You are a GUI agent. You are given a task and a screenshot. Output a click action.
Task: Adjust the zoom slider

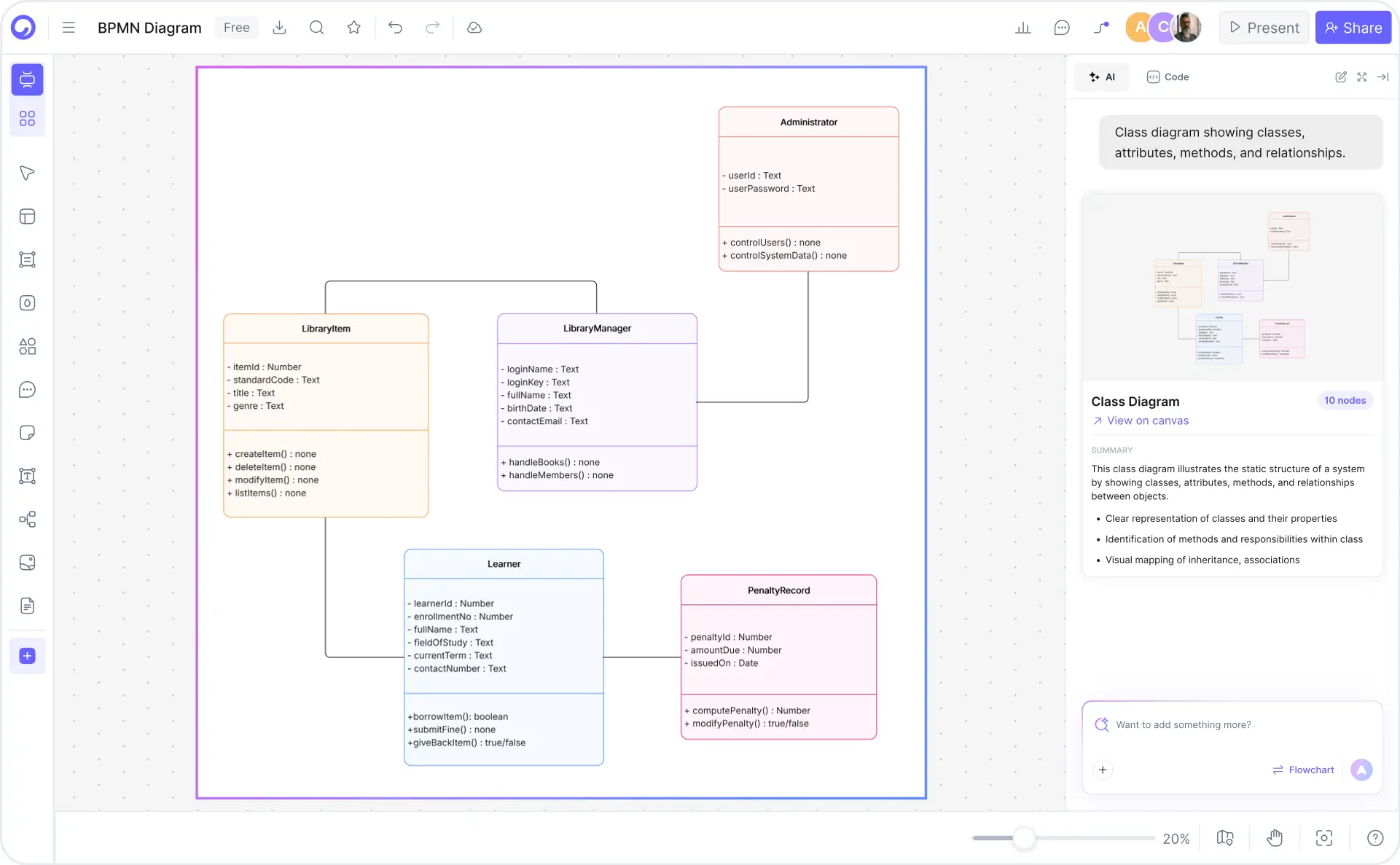pos(1024,839)
